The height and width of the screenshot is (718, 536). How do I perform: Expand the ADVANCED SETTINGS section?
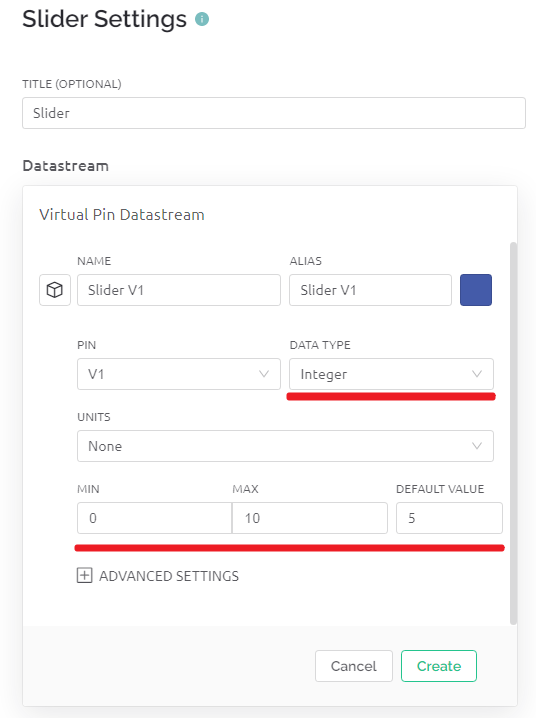coord(158,576)
